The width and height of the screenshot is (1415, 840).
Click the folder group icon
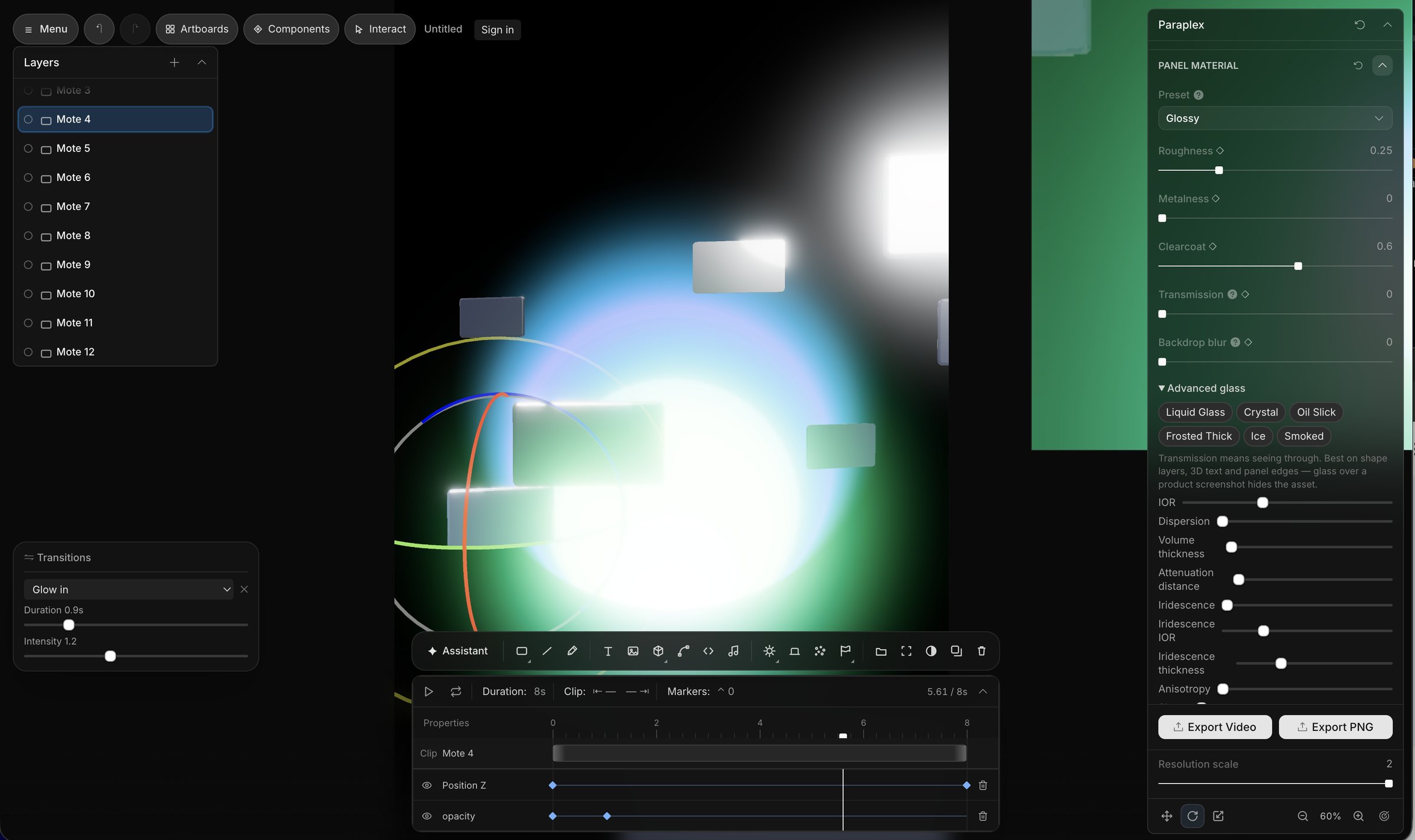[x=881, y=651]
